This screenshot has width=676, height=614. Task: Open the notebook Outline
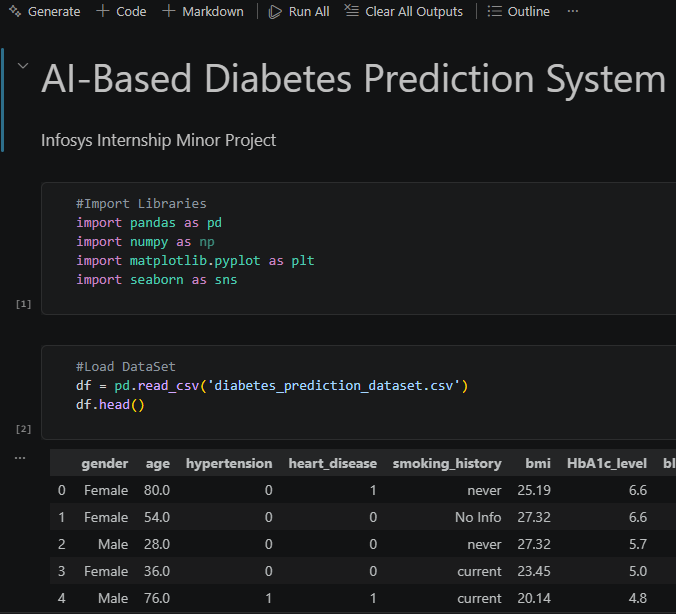(518, 11)
